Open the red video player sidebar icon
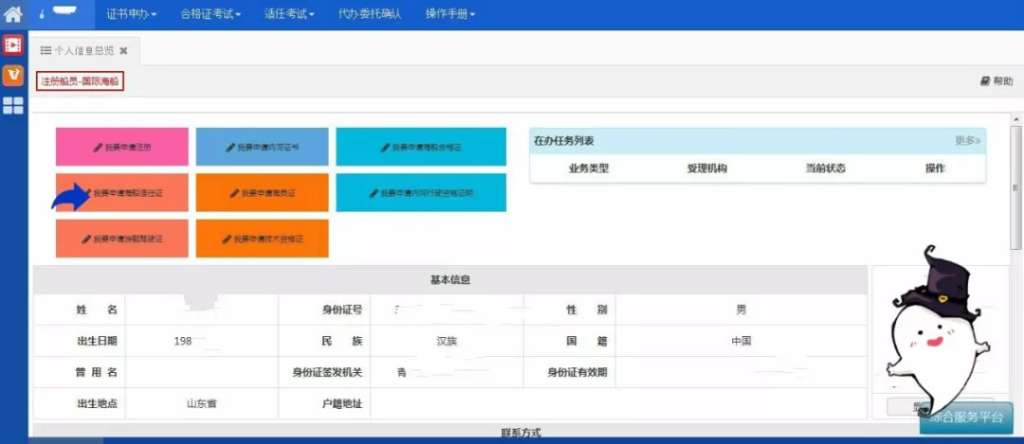1024x444 pixels. 13,44
